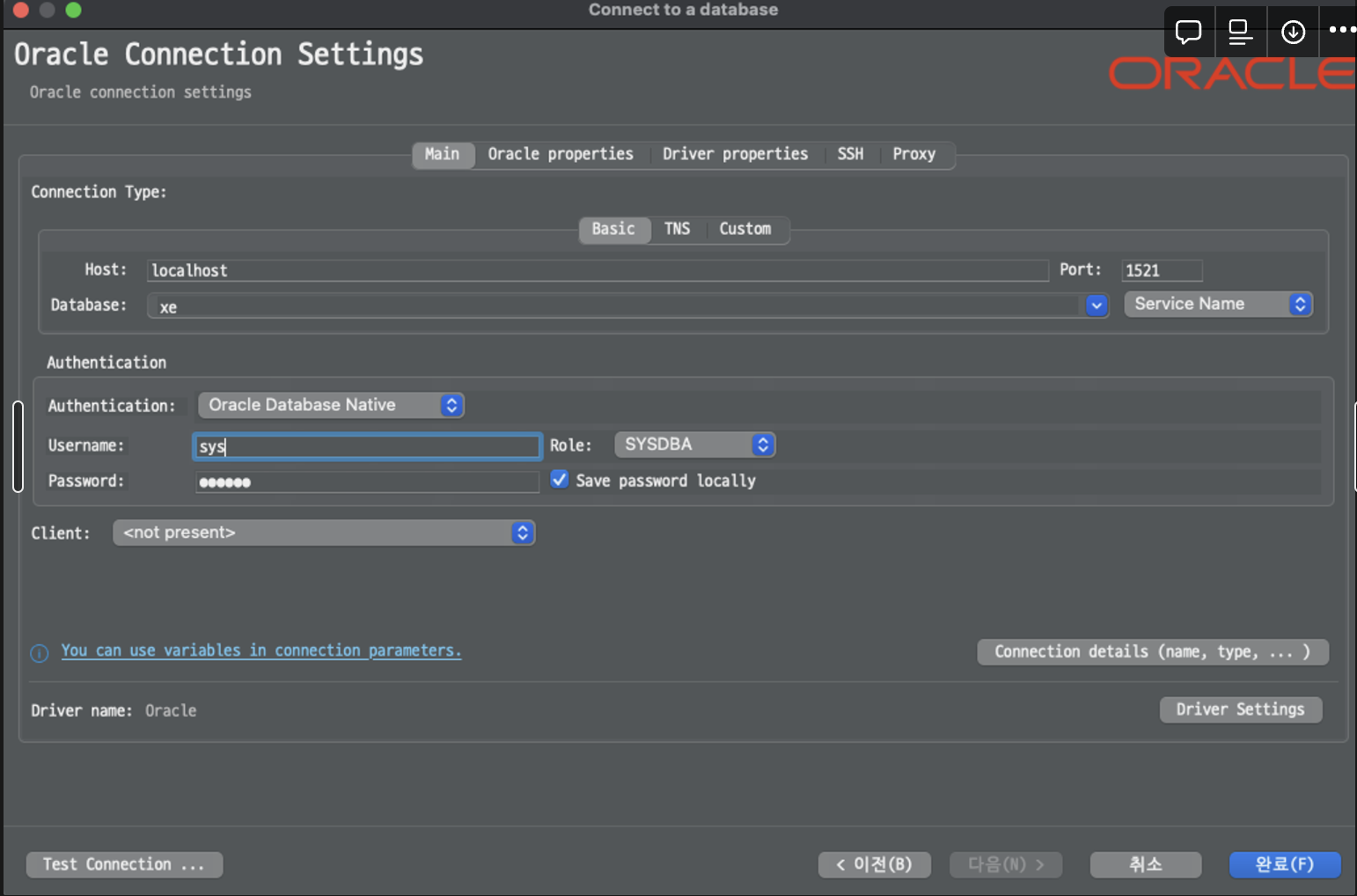This screenshot has height=896, width=1357.
Task: Click the Driver name value Oracle
Action: click(171, 710)
